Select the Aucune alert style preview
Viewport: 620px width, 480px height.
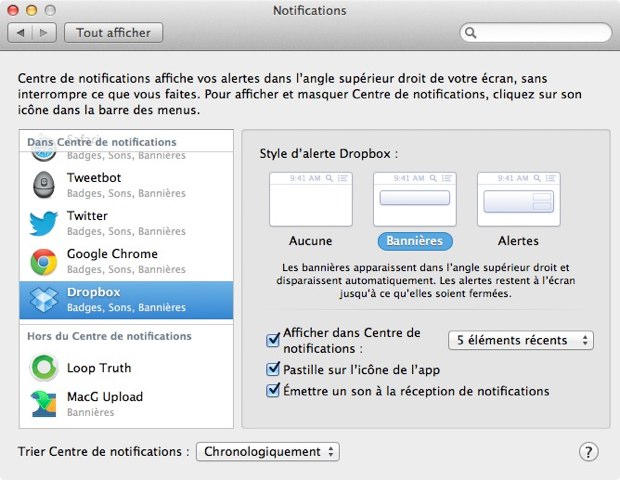[x=311, y=199]
